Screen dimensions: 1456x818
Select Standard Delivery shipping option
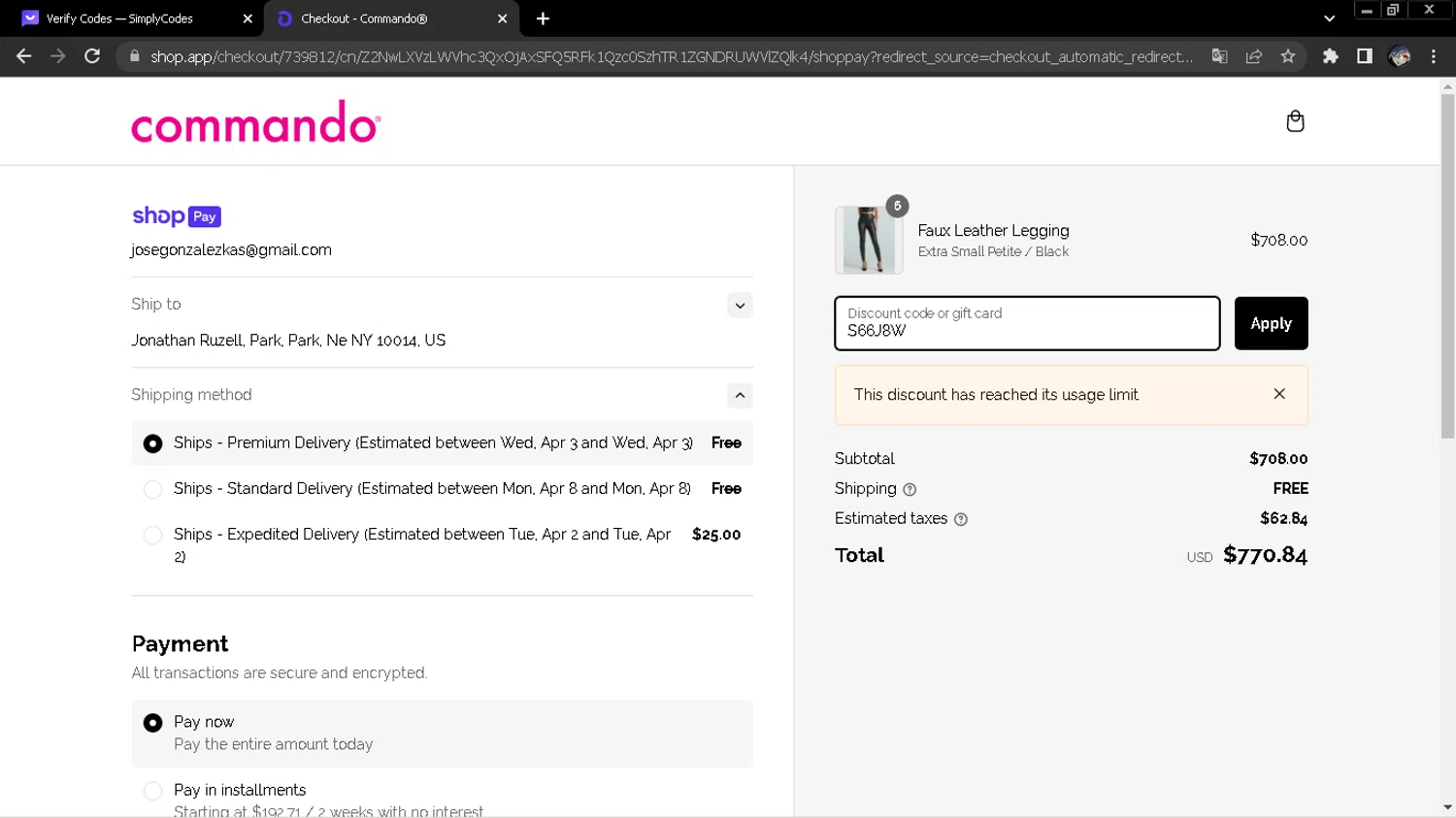152,489
